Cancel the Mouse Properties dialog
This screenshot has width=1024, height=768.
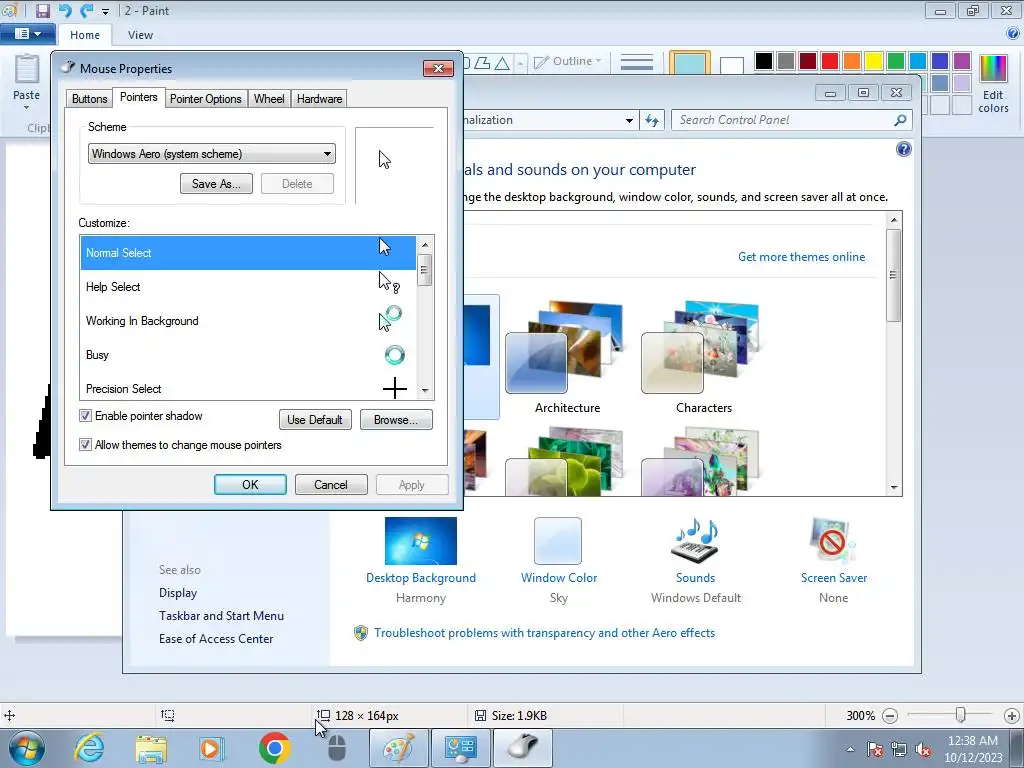coord(331,485)
